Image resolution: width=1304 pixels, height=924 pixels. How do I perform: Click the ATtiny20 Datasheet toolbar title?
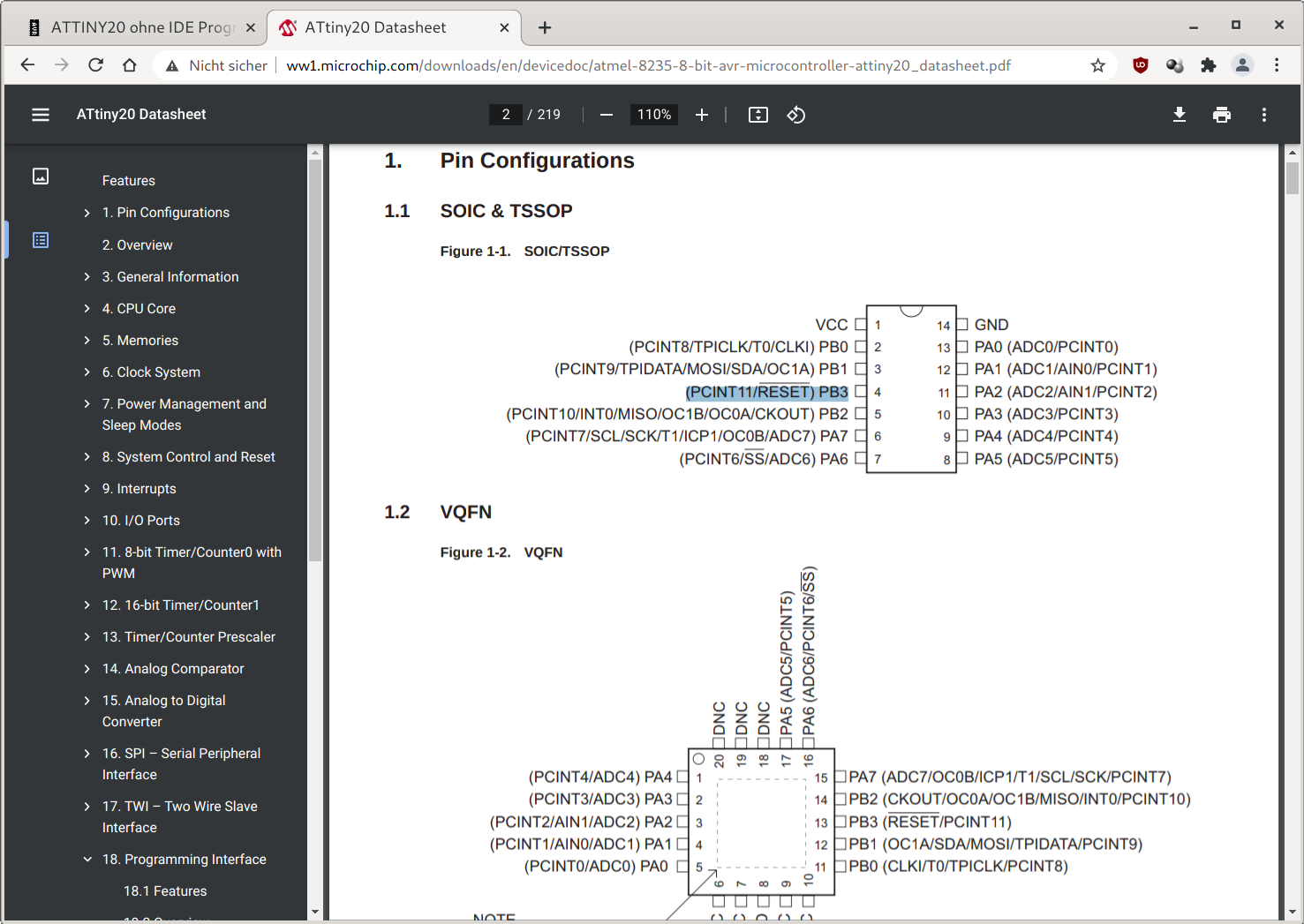tap(141, 115)
